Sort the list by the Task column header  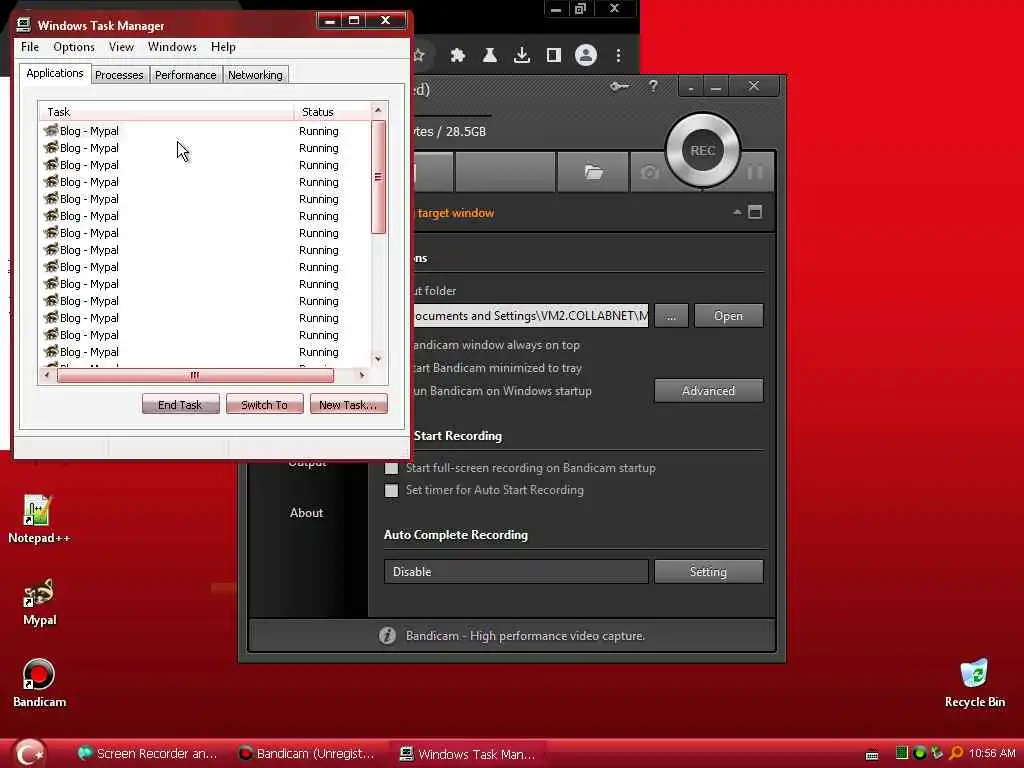coord(167,112)
